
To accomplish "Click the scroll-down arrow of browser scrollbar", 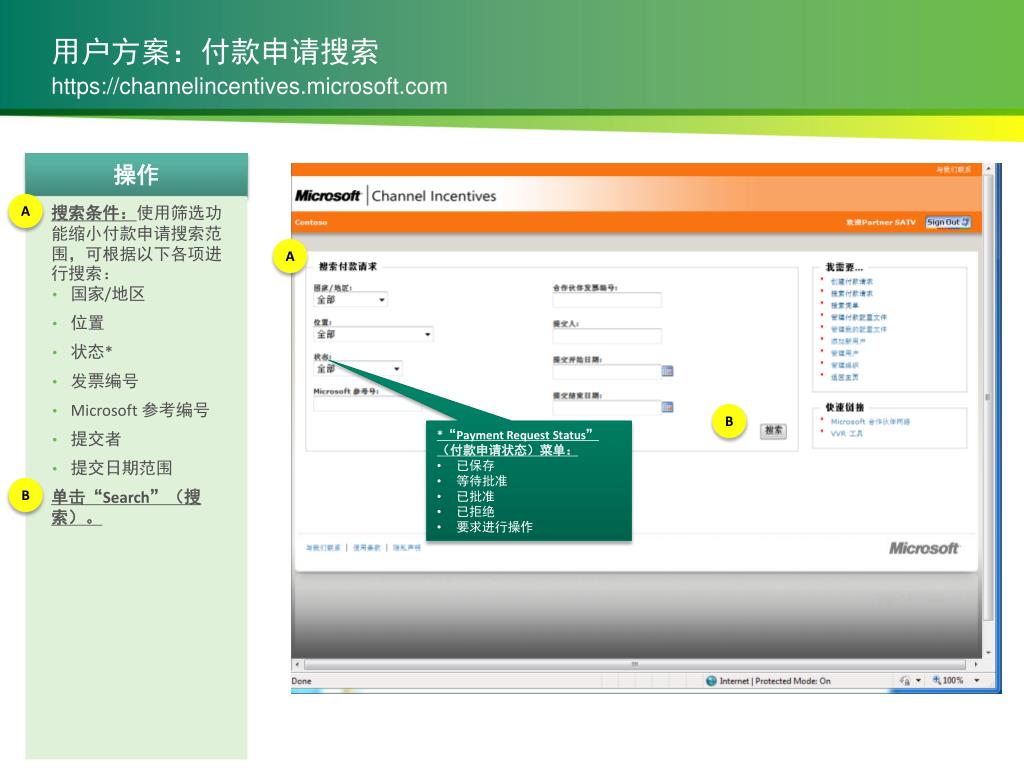I will pos(988,652).
